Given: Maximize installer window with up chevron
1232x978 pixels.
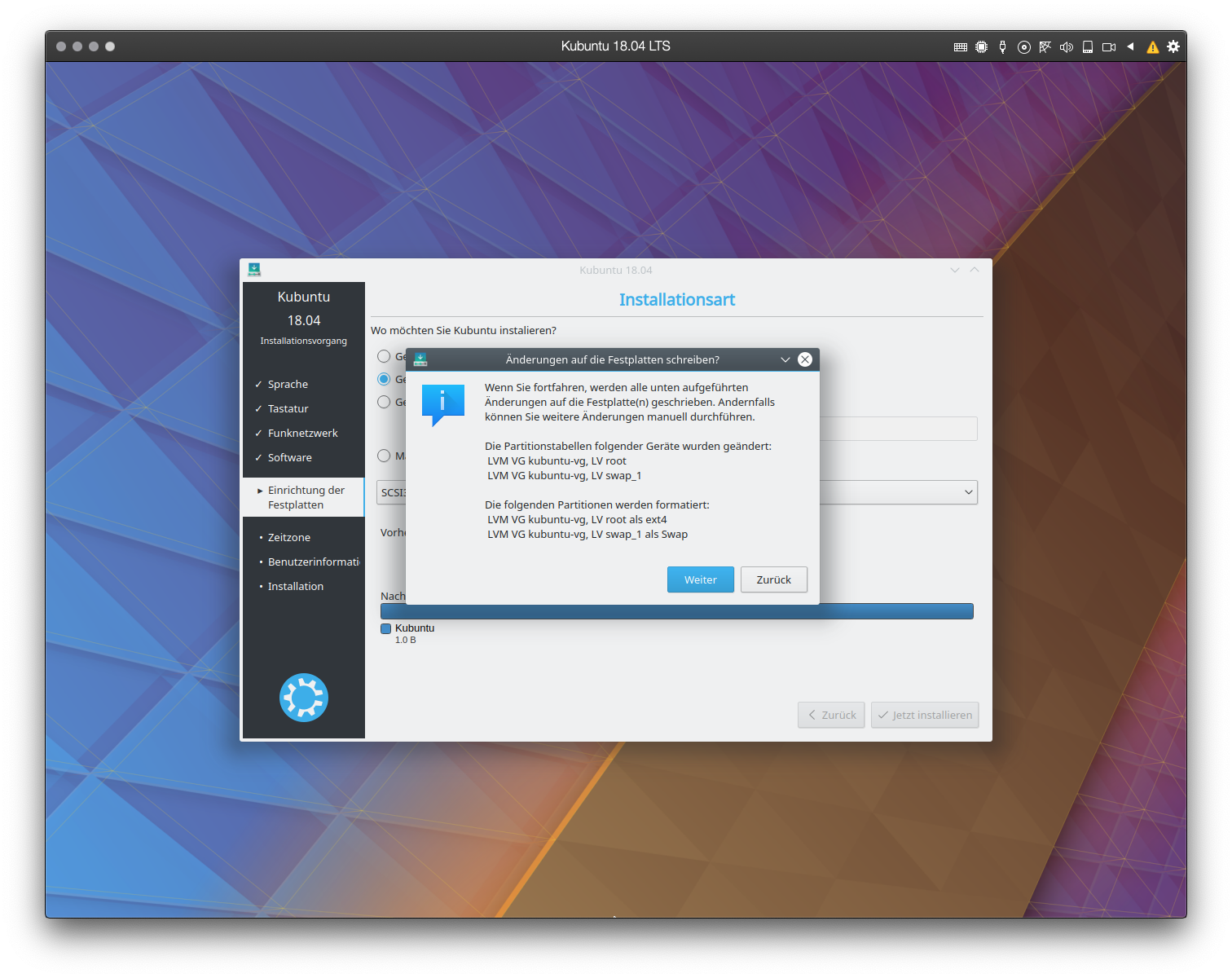Looking at the screenshot, I should [975, 270].
